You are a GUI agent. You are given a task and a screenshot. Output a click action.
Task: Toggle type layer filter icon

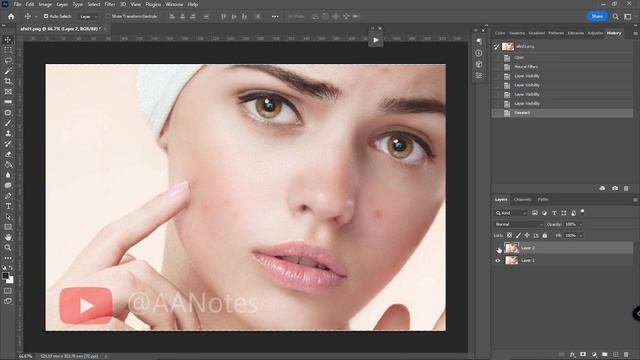[554, 213]
